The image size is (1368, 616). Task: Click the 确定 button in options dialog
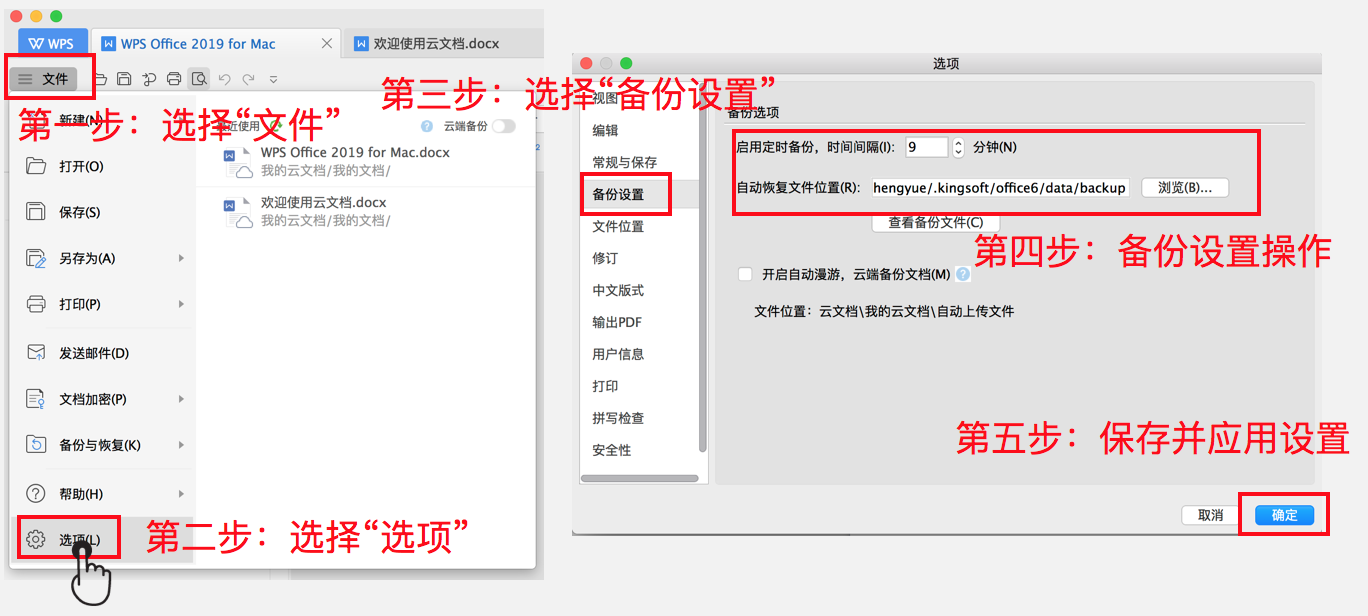click(x=1284, y=515)
